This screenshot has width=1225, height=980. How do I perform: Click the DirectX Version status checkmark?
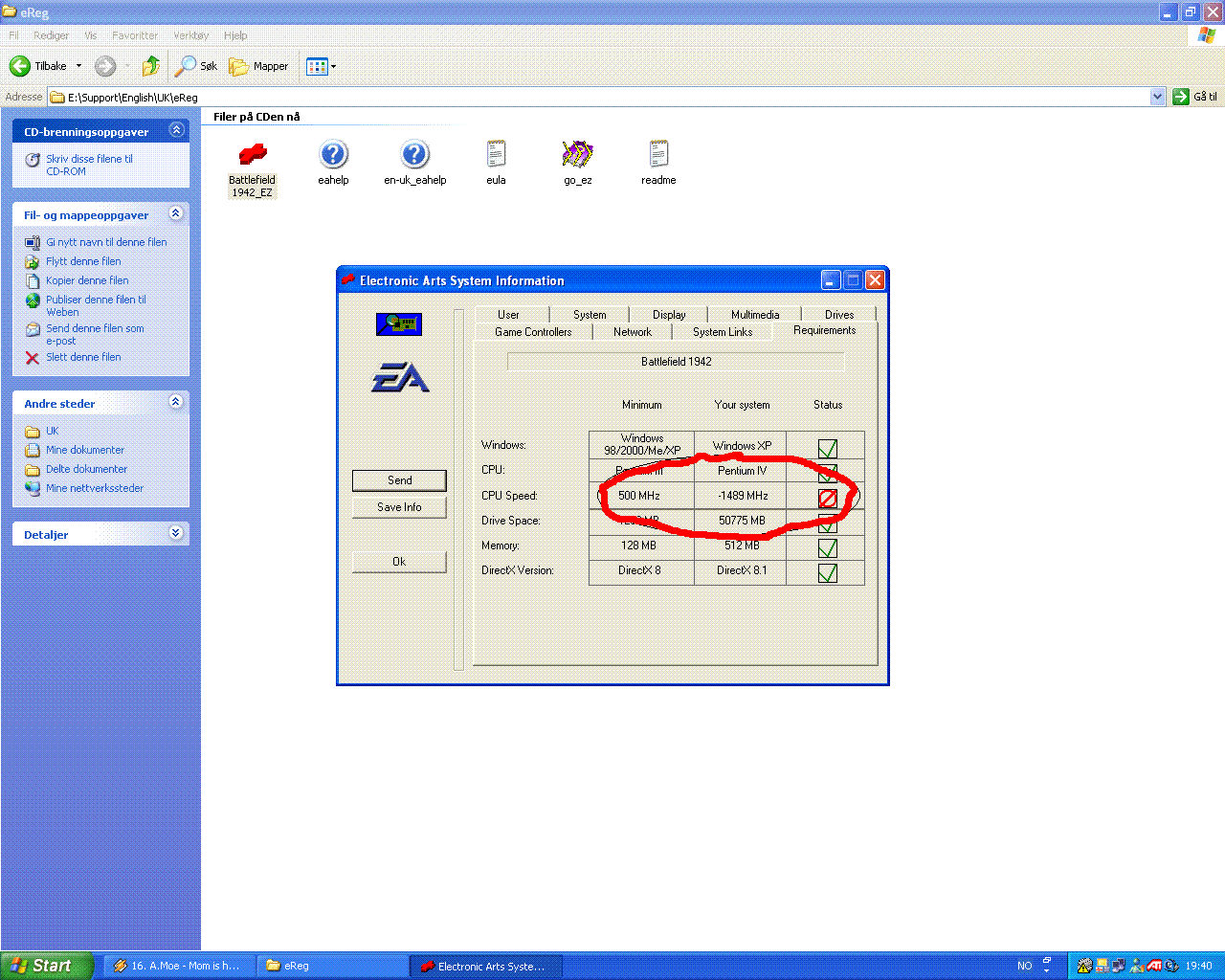[828, 572]
